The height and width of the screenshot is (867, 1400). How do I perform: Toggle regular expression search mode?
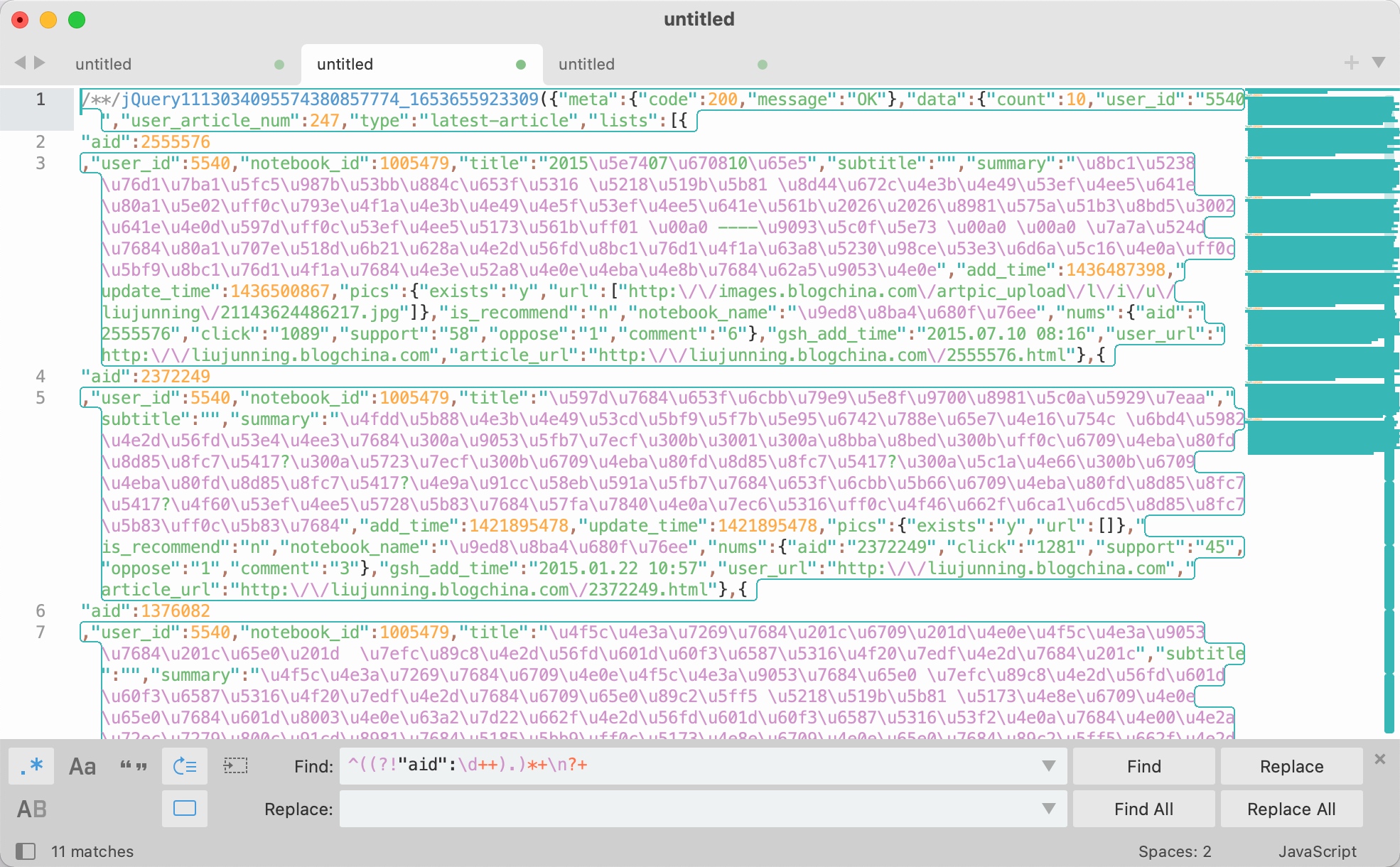click(x=31, y=766)
